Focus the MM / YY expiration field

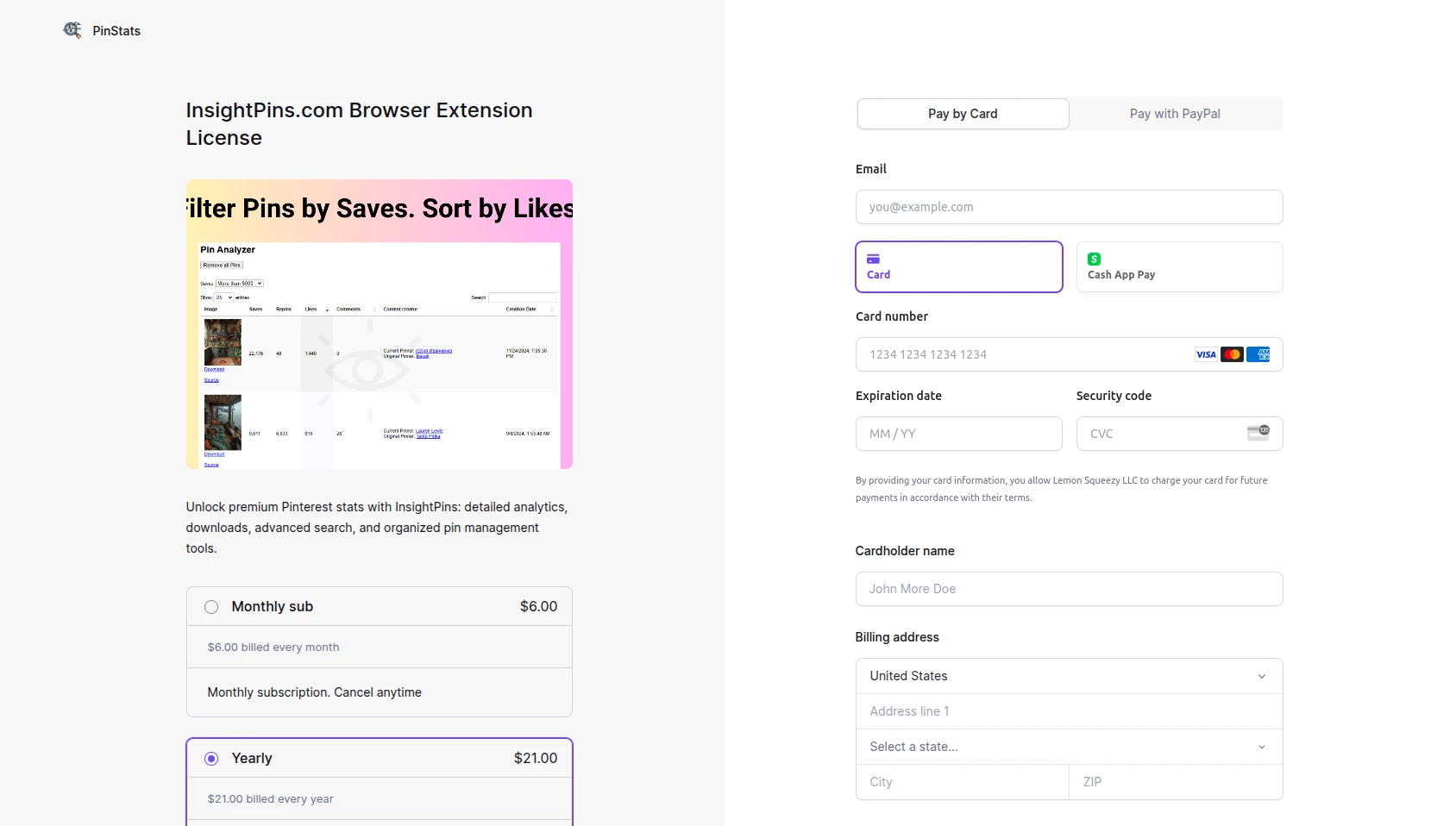coord(958,434)
